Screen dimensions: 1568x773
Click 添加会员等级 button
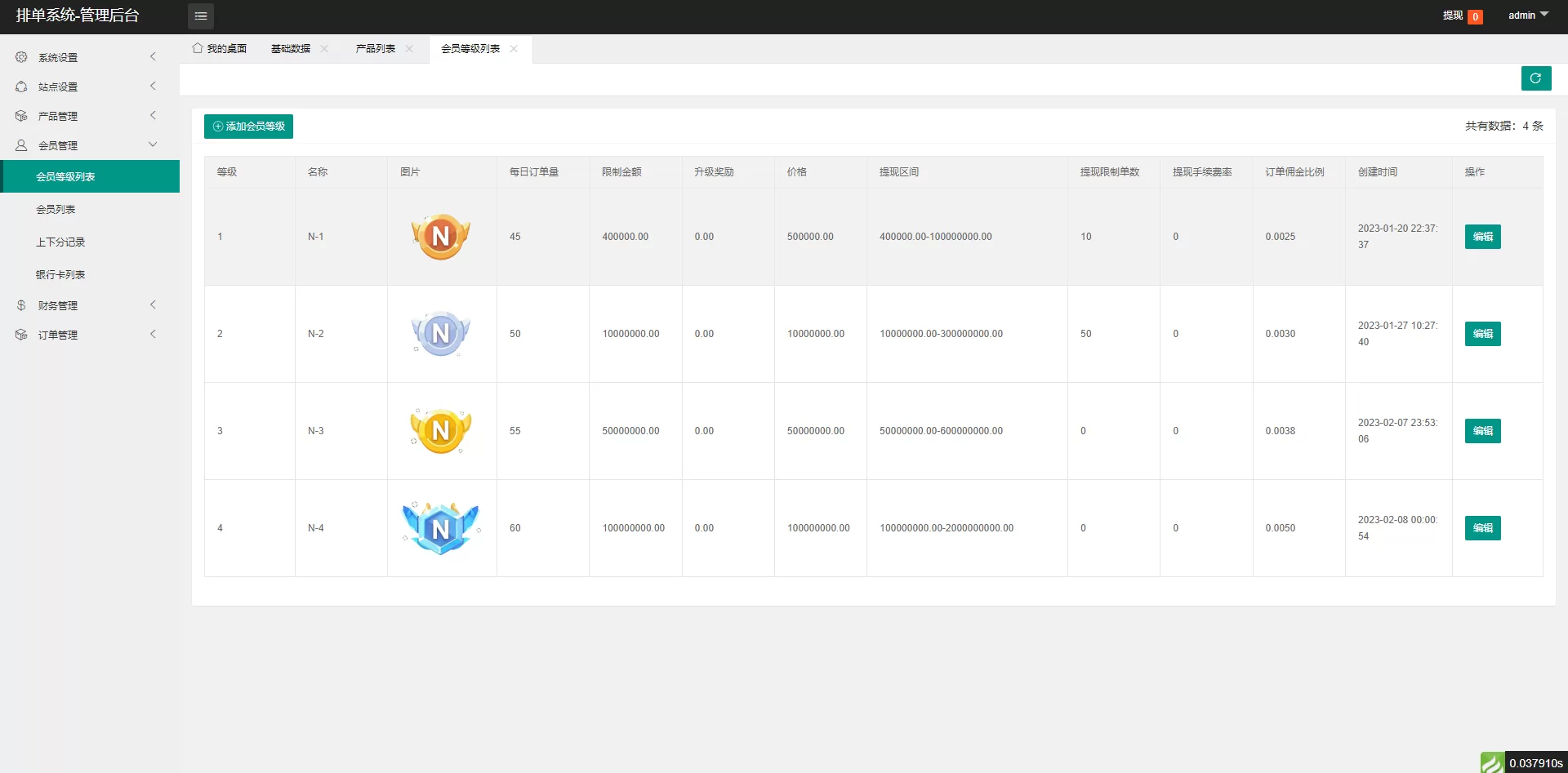pos(248,127)
